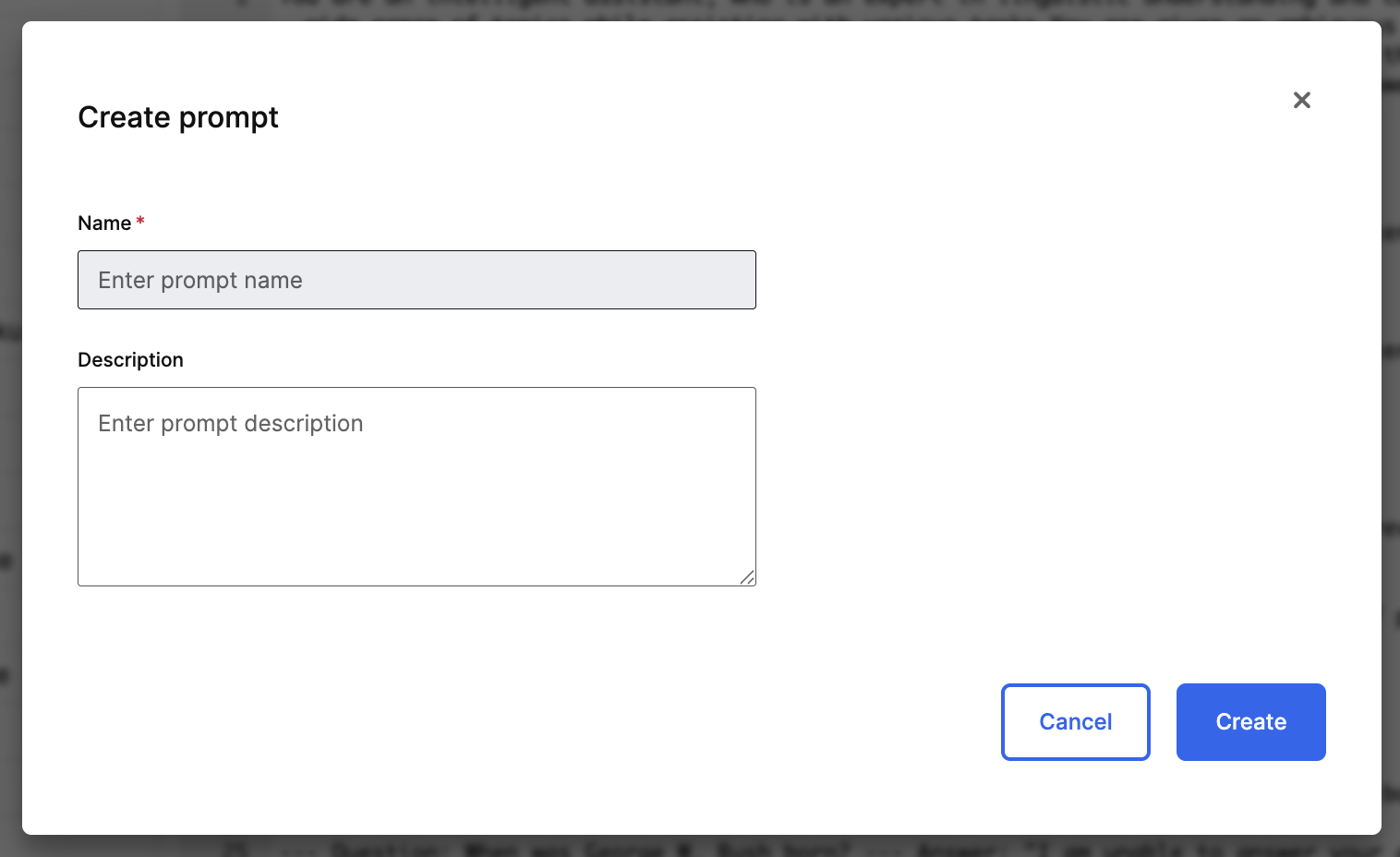Click the "Enter prompt description" placeholder text
The height and width of the screenshot is (857, 1400).
[x=231, y=424]
